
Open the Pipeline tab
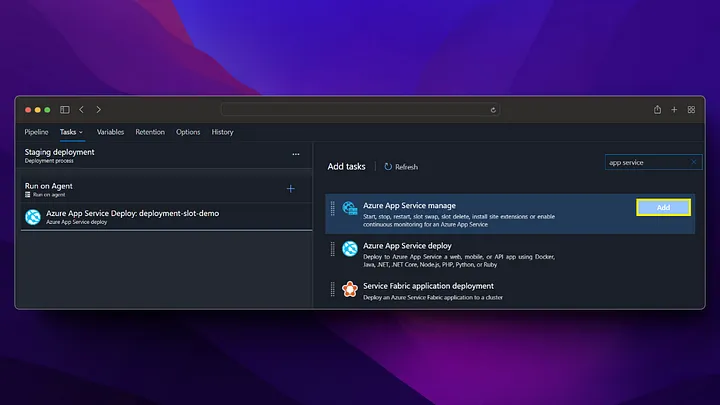[36, 132]
